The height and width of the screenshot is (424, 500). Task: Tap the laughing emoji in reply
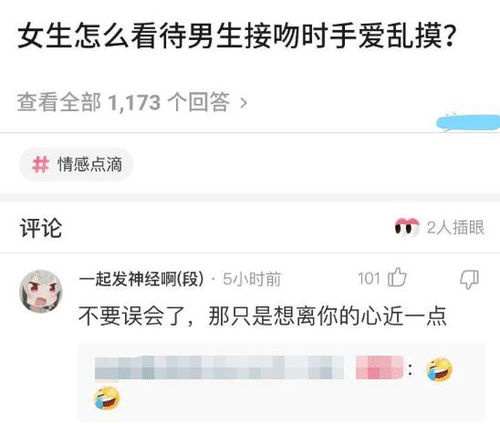(439, 369)
